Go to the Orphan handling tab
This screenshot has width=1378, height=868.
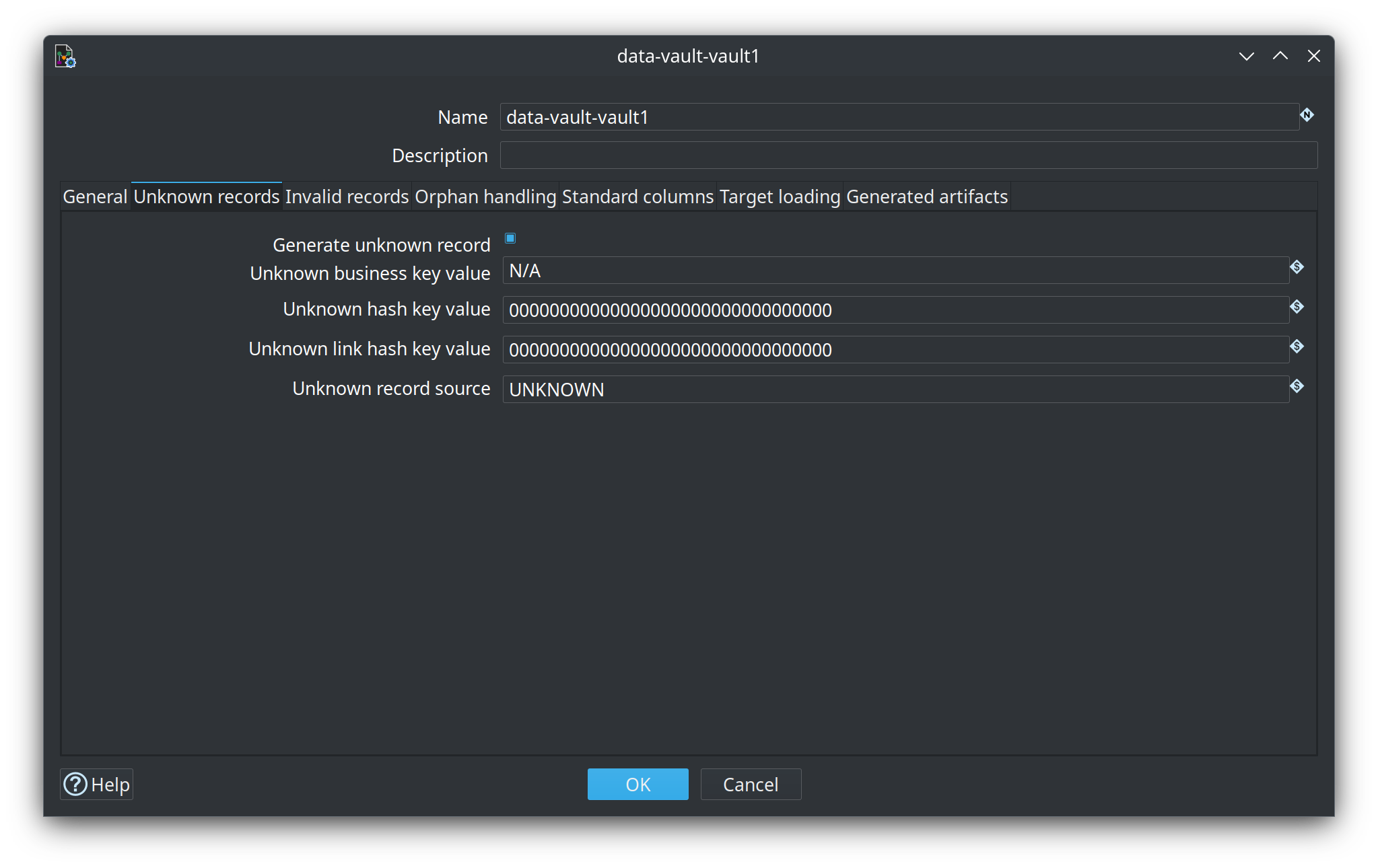click(x=485, y=196)
